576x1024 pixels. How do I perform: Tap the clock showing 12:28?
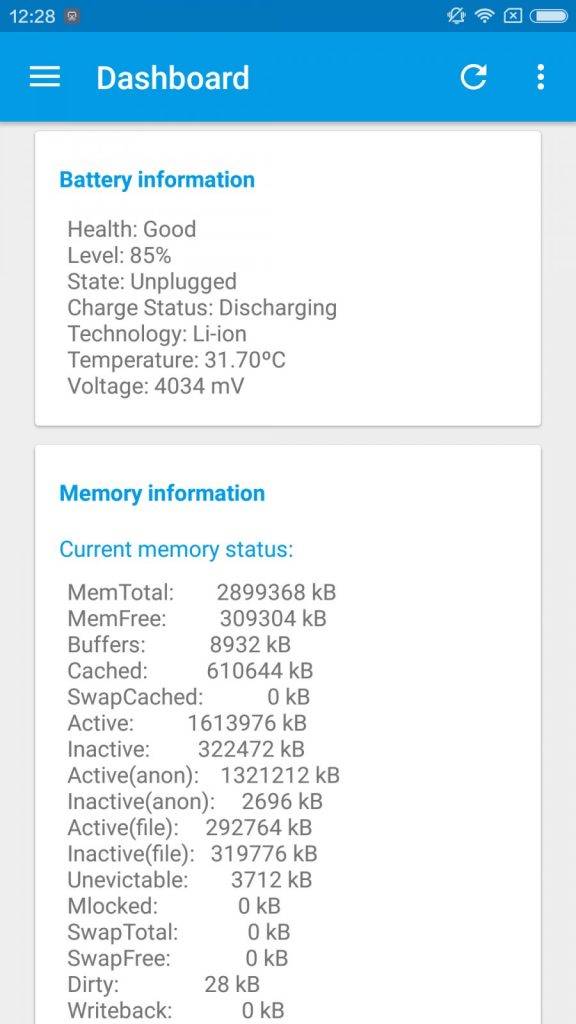pyautogui.click(x=32, y=17)
